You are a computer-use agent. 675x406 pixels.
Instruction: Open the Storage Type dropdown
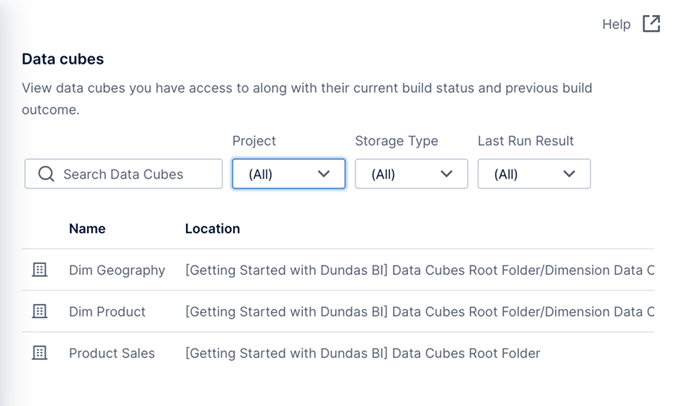click(411, 174)
